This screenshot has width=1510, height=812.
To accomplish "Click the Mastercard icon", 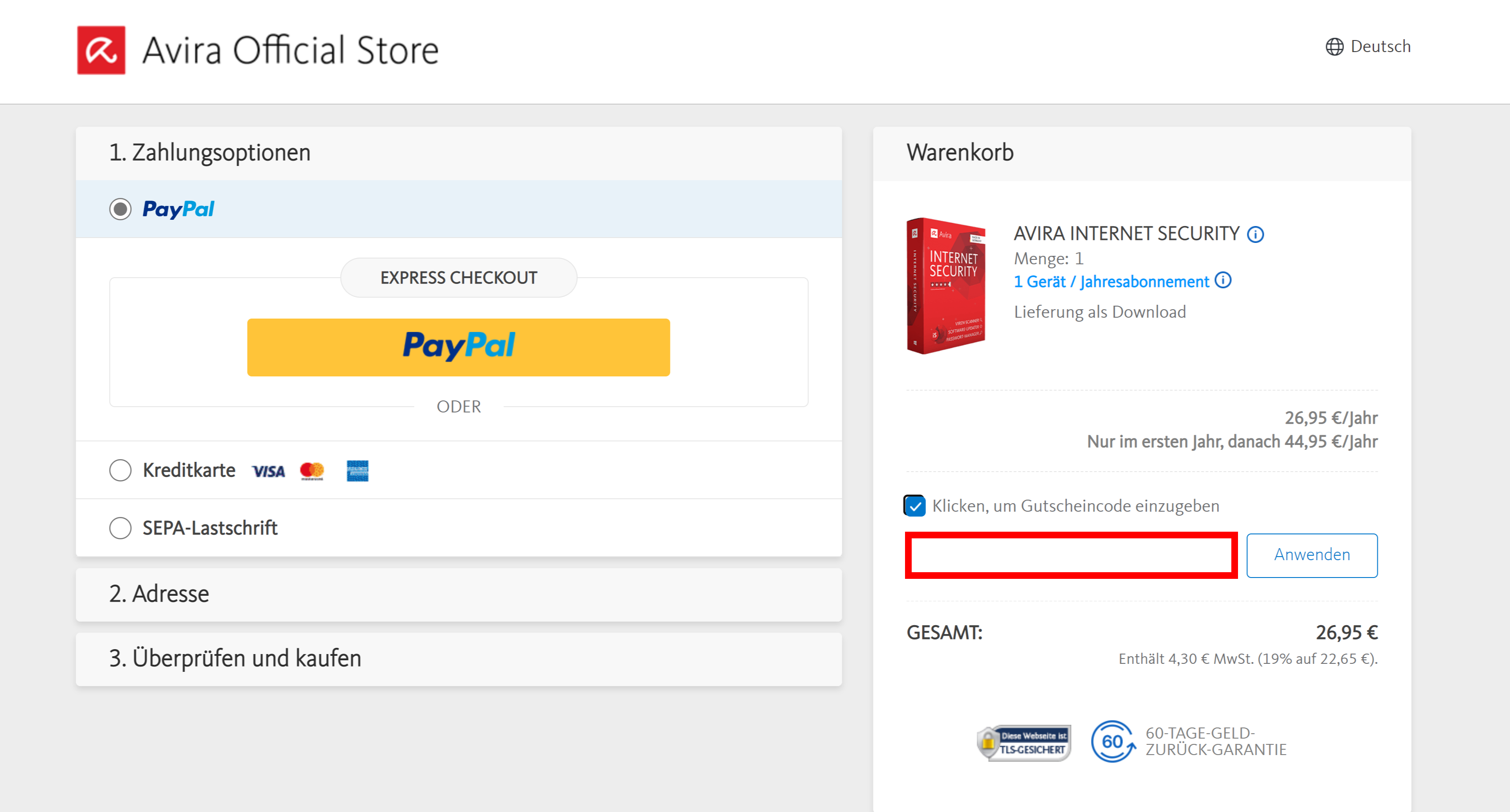I will tap(312, 471).
